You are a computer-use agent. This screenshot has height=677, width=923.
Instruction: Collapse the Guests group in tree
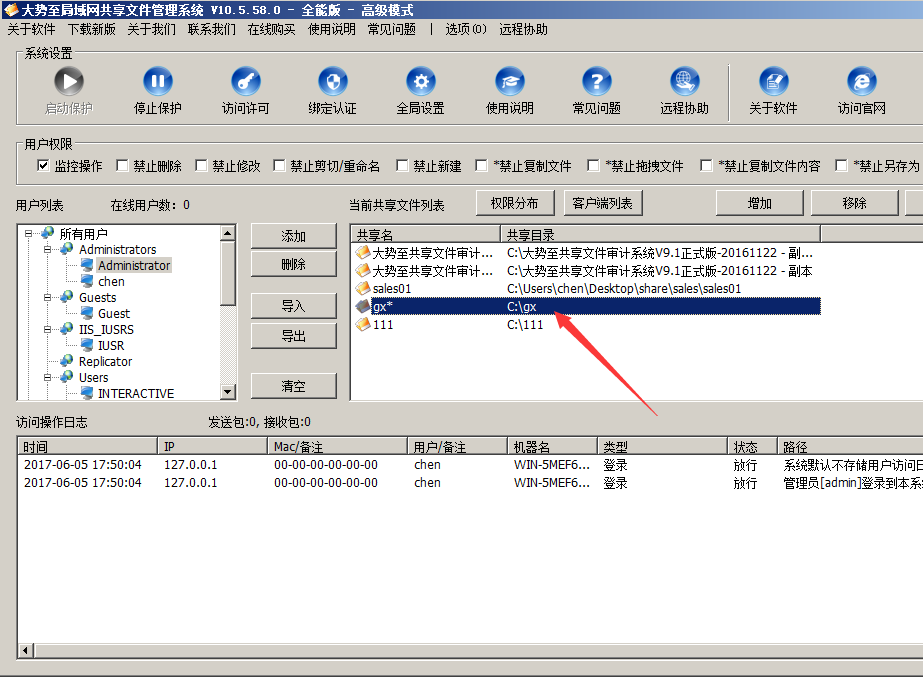(46, 297)
